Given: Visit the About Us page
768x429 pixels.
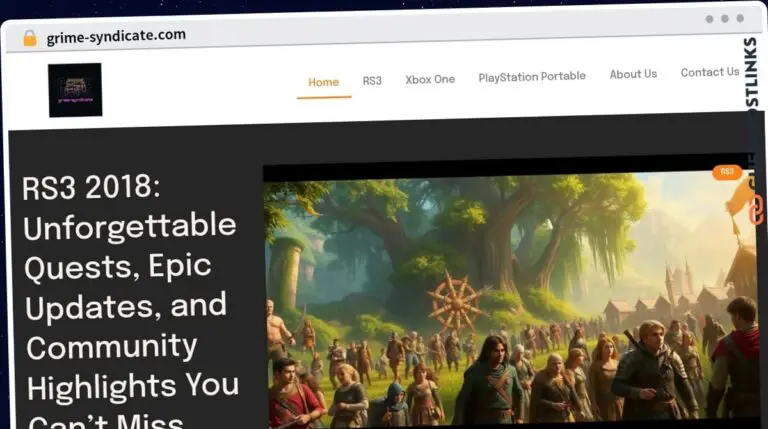Looking at the screenshot, I should click(633, 74).
